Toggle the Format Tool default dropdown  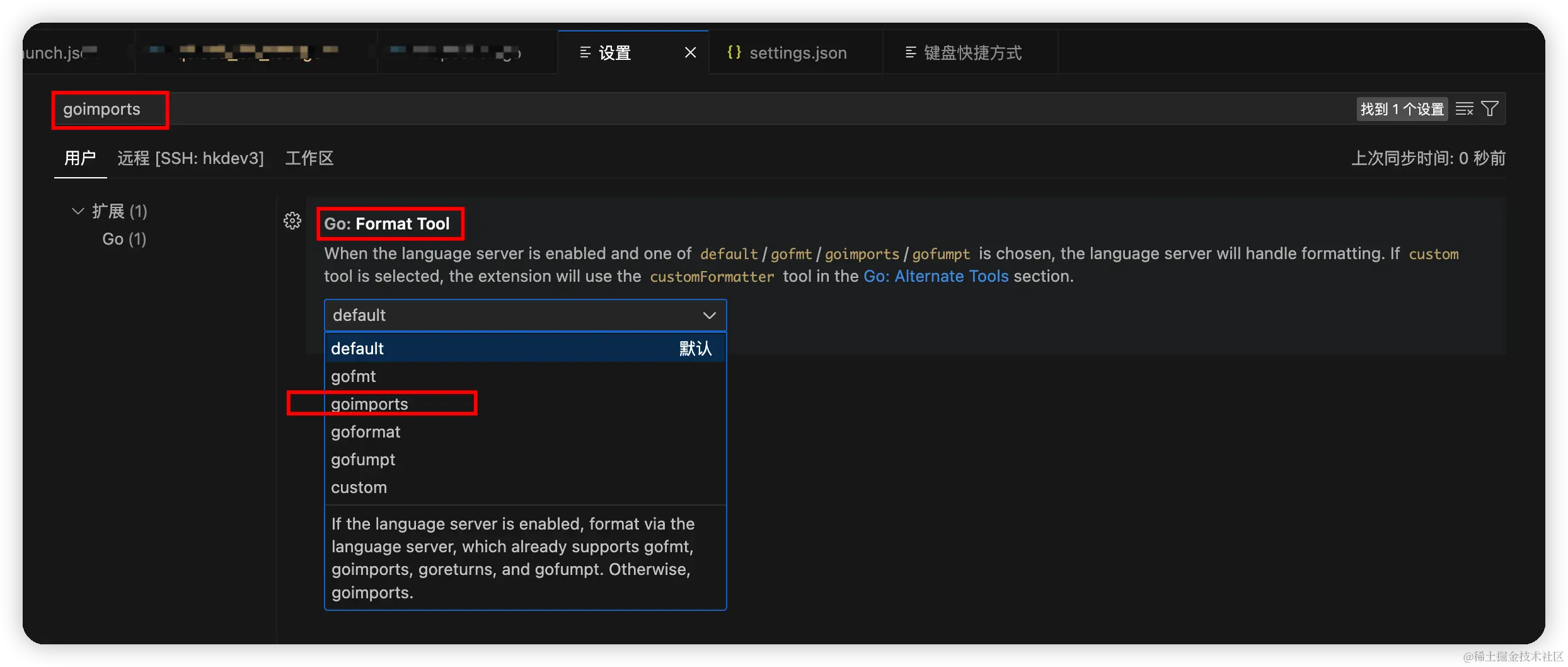tap(525, 315)
